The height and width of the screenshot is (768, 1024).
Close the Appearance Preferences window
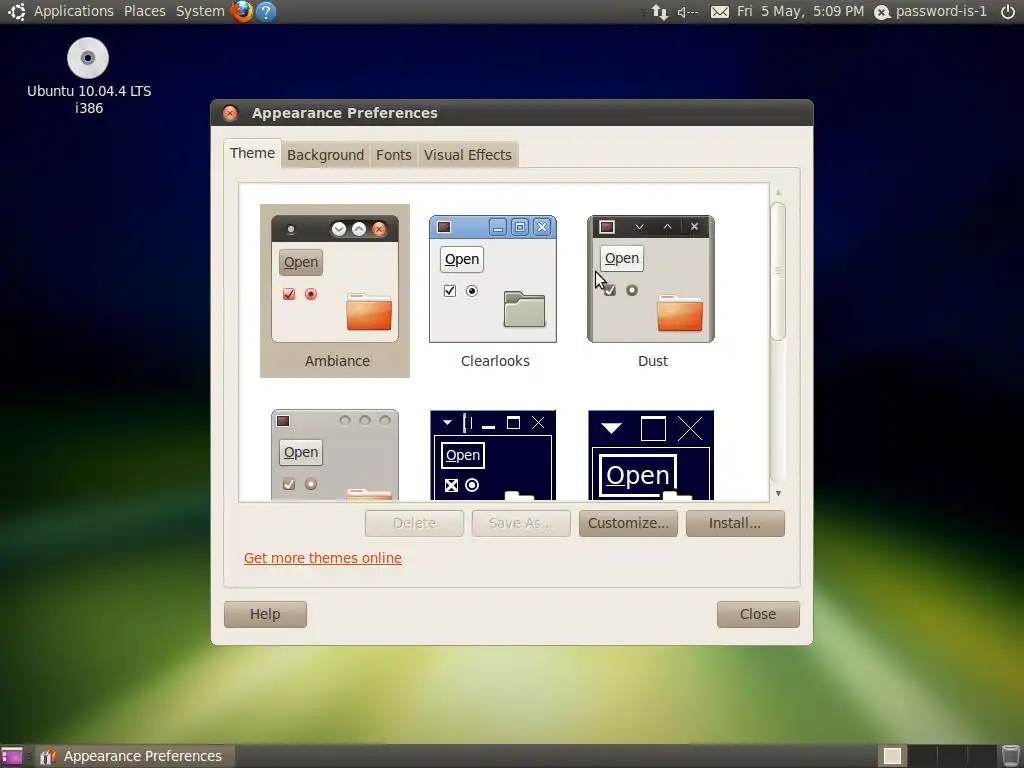(230, 113)
